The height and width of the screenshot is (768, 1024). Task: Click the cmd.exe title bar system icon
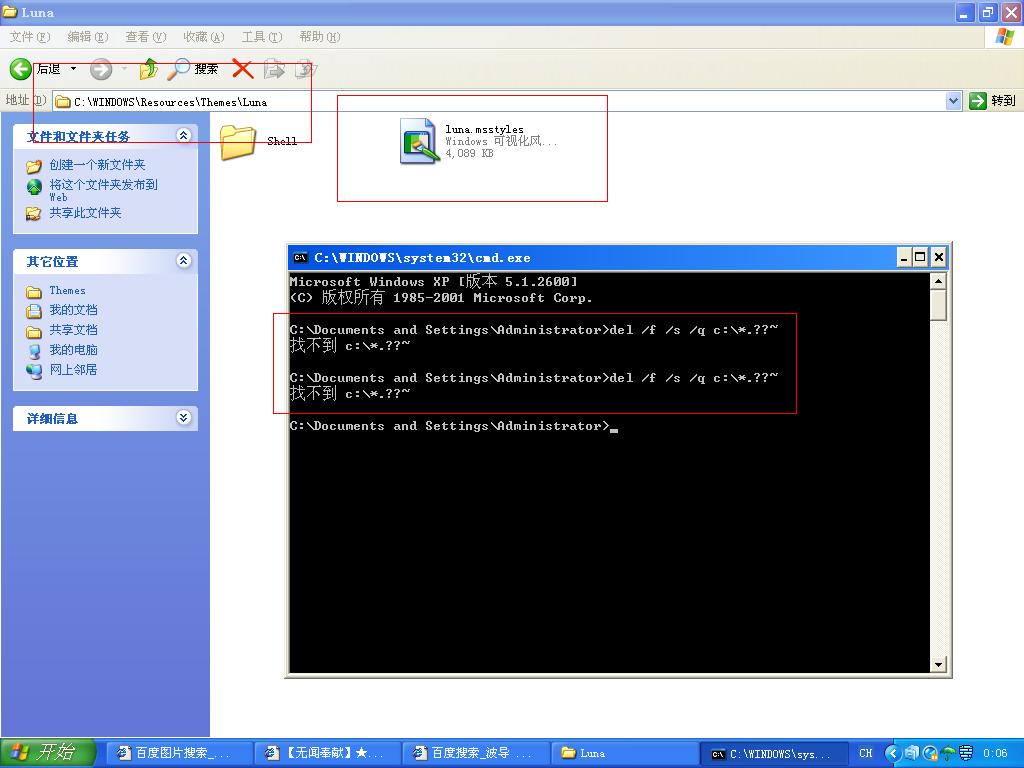tap(300, 257)
